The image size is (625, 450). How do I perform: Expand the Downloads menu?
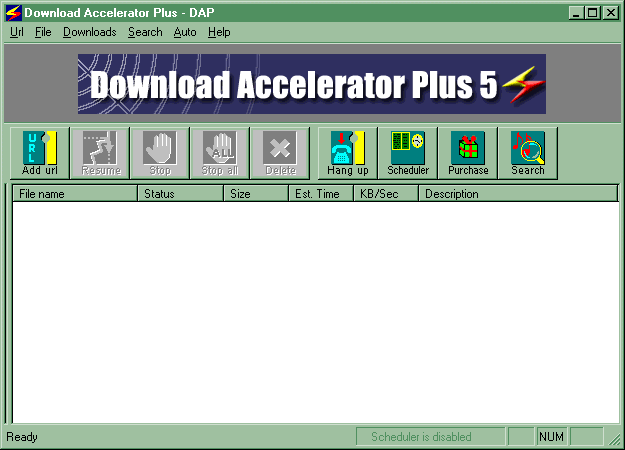[x=89, y=32]
